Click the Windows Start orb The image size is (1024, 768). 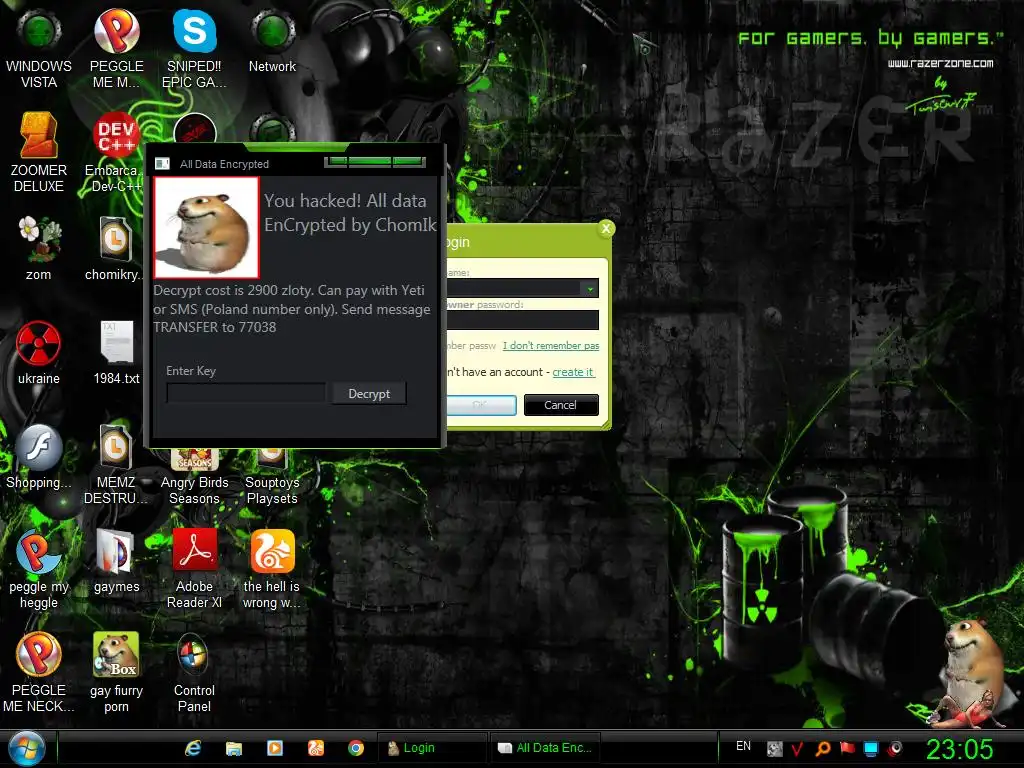[27, 749]
